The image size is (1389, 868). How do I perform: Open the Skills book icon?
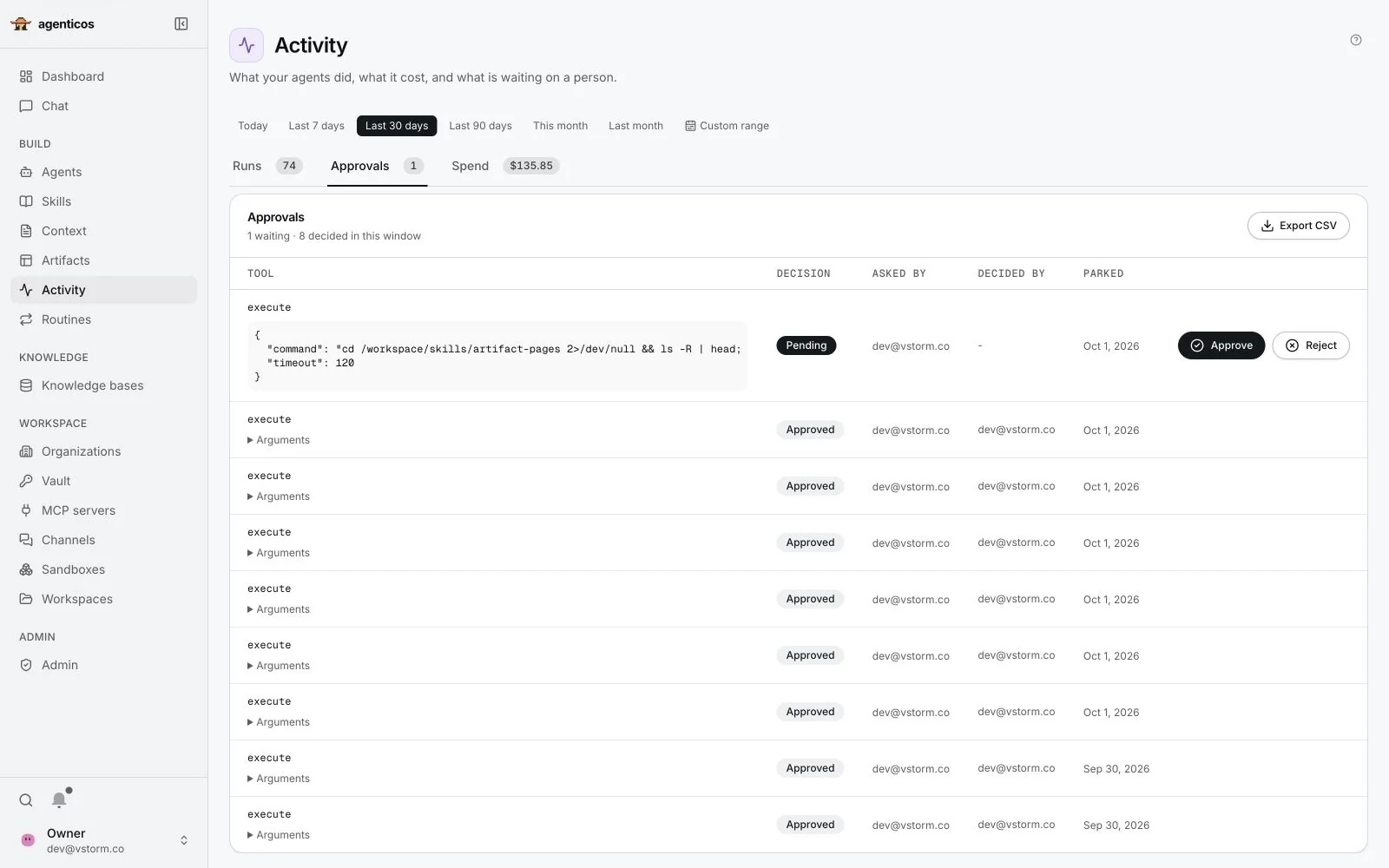pos(26,201)
